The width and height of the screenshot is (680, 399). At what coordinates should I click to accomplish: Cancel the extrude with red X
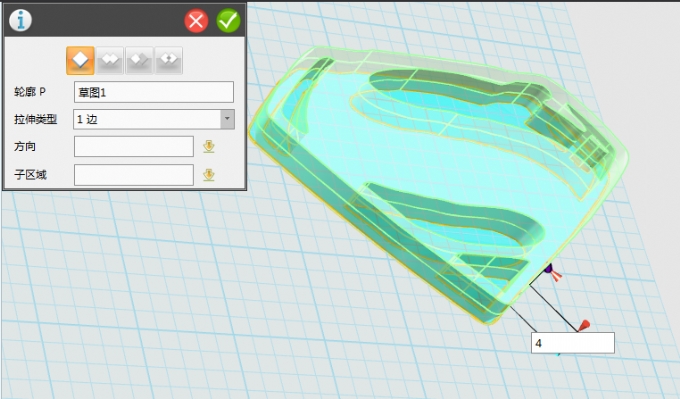pyautogui.click(x=196, y=20)
